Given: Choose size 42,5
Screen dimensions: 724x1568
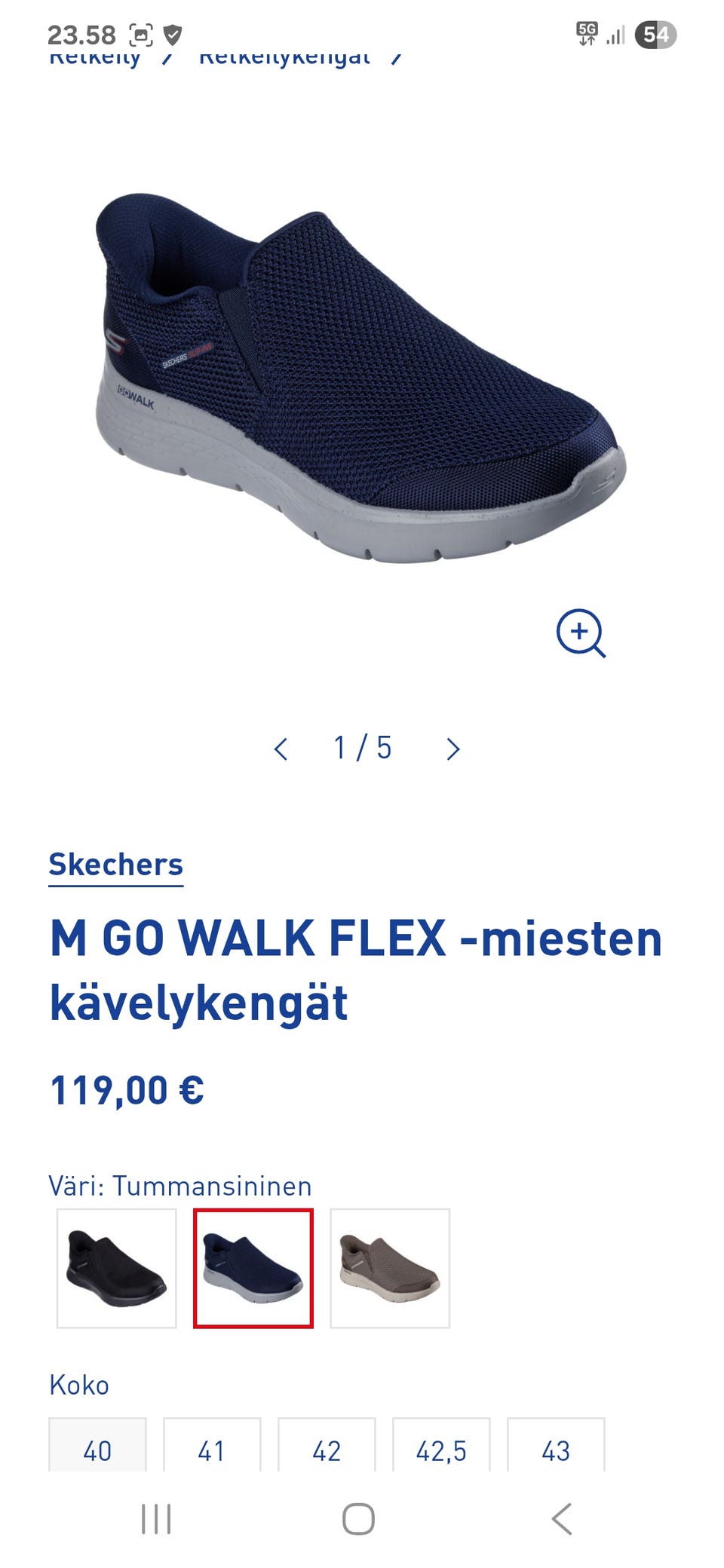Looking at the screenshot, I should coord(441,1444).
